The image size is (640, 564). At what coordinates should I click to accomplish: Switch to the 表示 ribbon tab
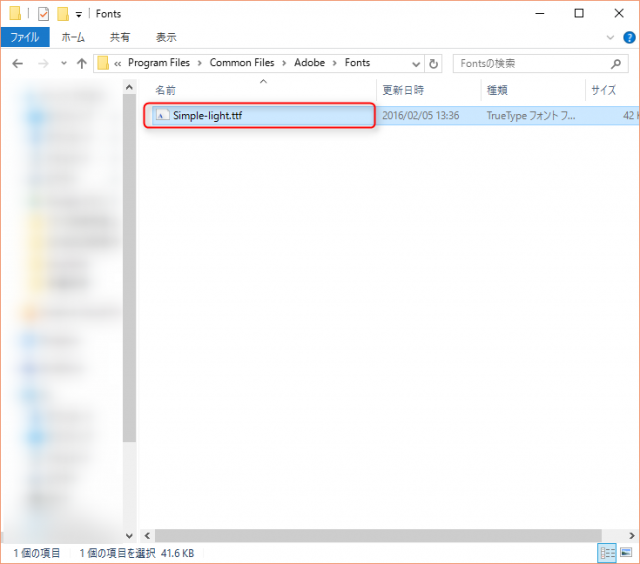tap(166, 37)
